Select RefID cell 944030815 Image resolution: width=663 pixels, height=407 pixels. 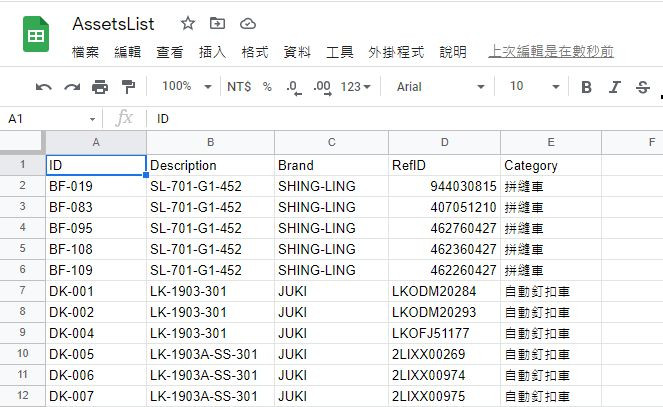click(x=444, y=186)
